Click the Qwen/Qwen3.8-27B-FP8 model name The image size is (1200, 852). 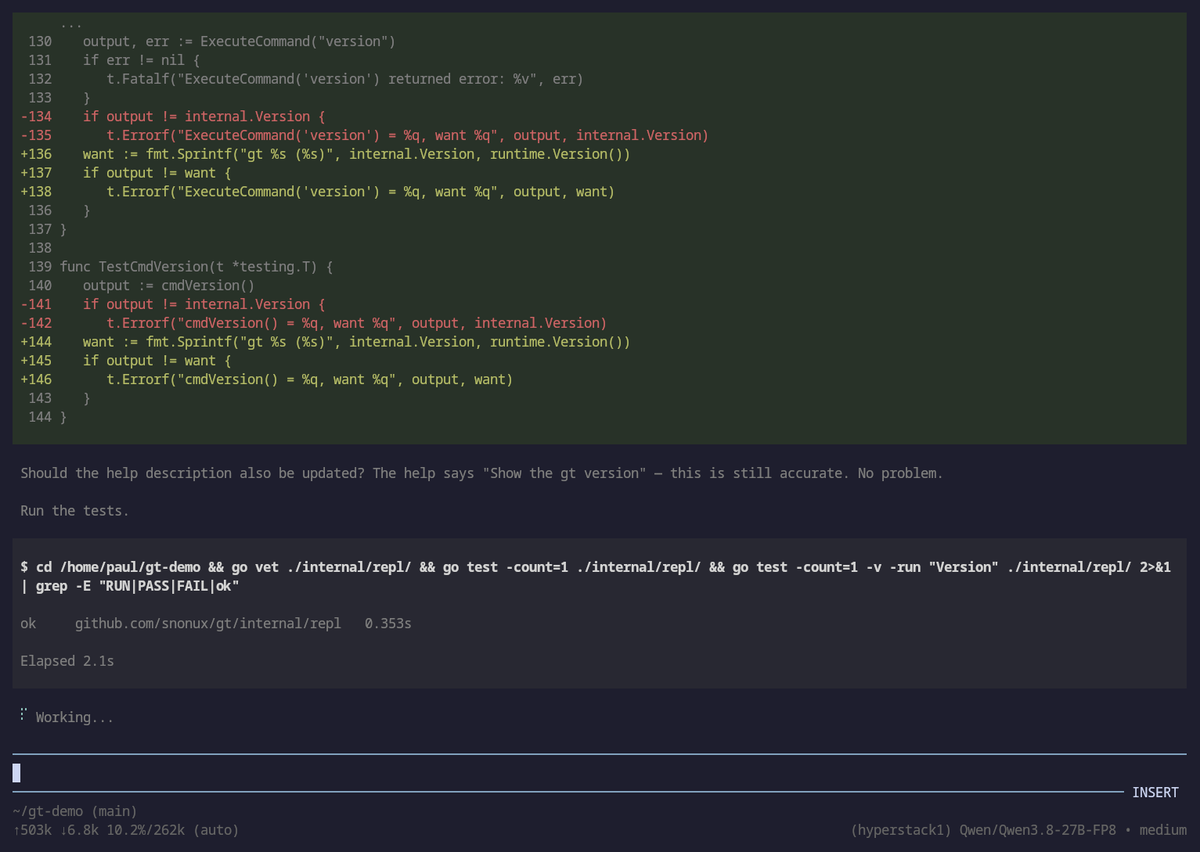[1039, 830]
